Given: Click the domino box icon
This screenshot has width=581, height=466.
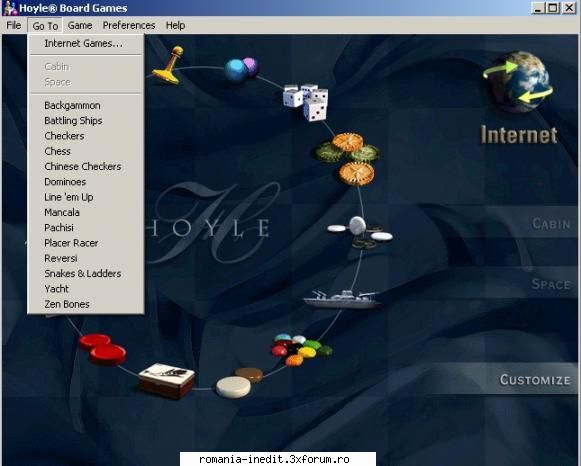Looking at the screenshot, I should point(167,381).
